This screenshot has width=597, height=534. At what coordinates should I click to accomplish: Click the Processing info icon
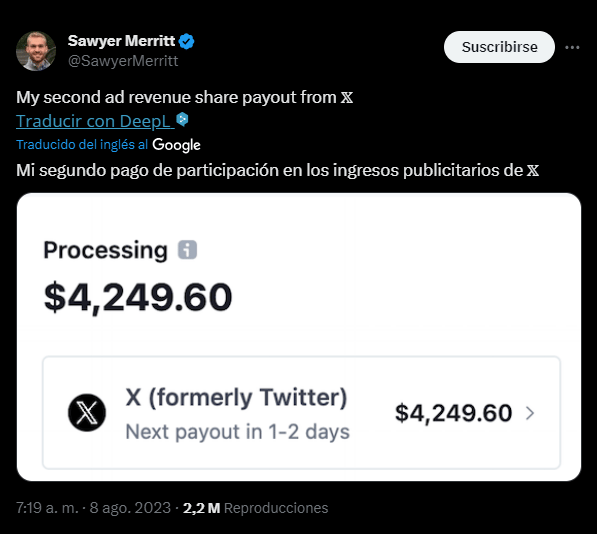pos(187,250)
